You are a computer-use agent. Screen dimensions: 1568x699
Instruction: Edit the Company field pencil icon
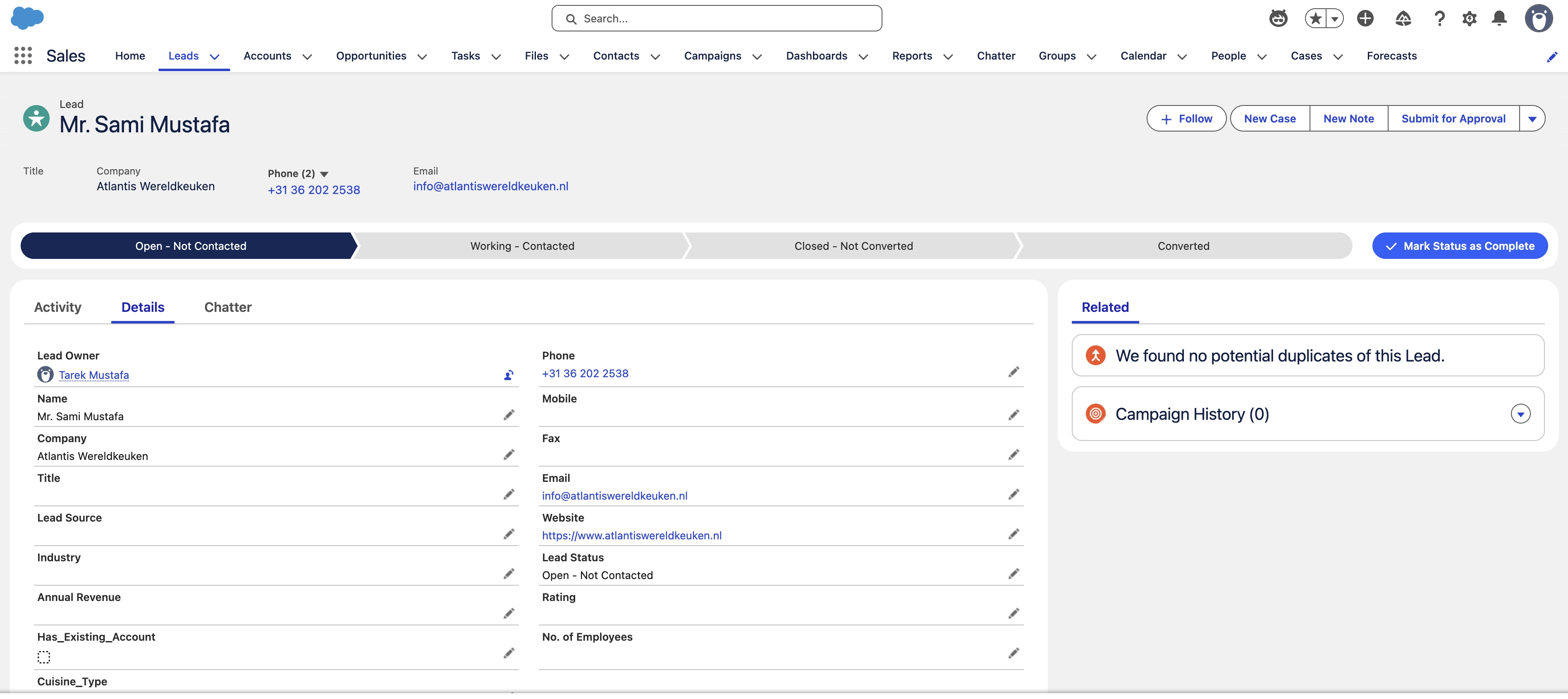(x=508, y=455)
